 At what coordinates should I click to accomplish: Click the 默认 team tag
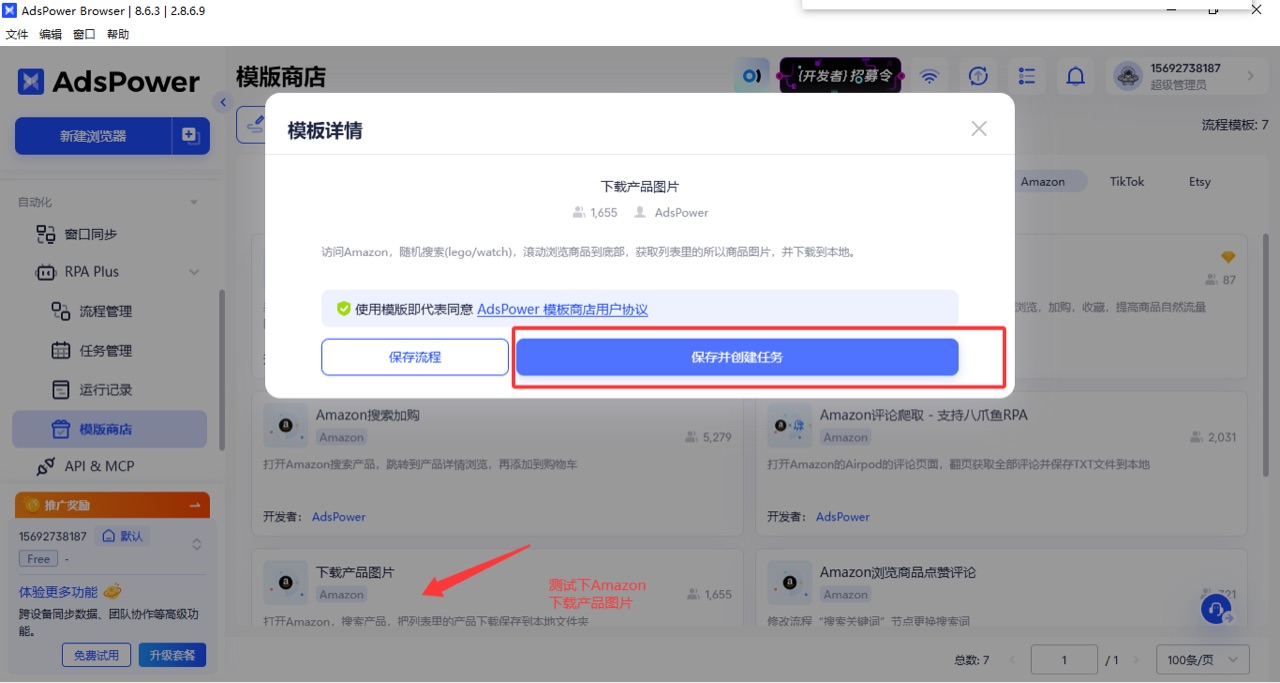pyautogui.click(x=122, y=536)
